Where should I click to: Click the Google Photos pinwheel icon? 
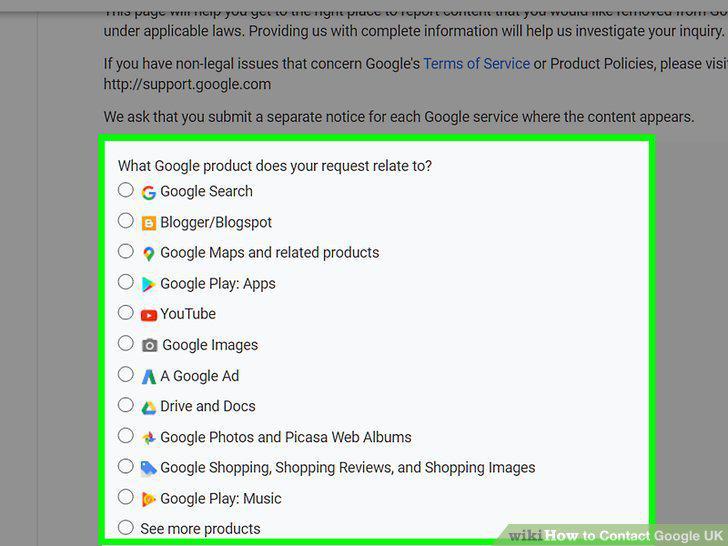[x=149, y=438]
